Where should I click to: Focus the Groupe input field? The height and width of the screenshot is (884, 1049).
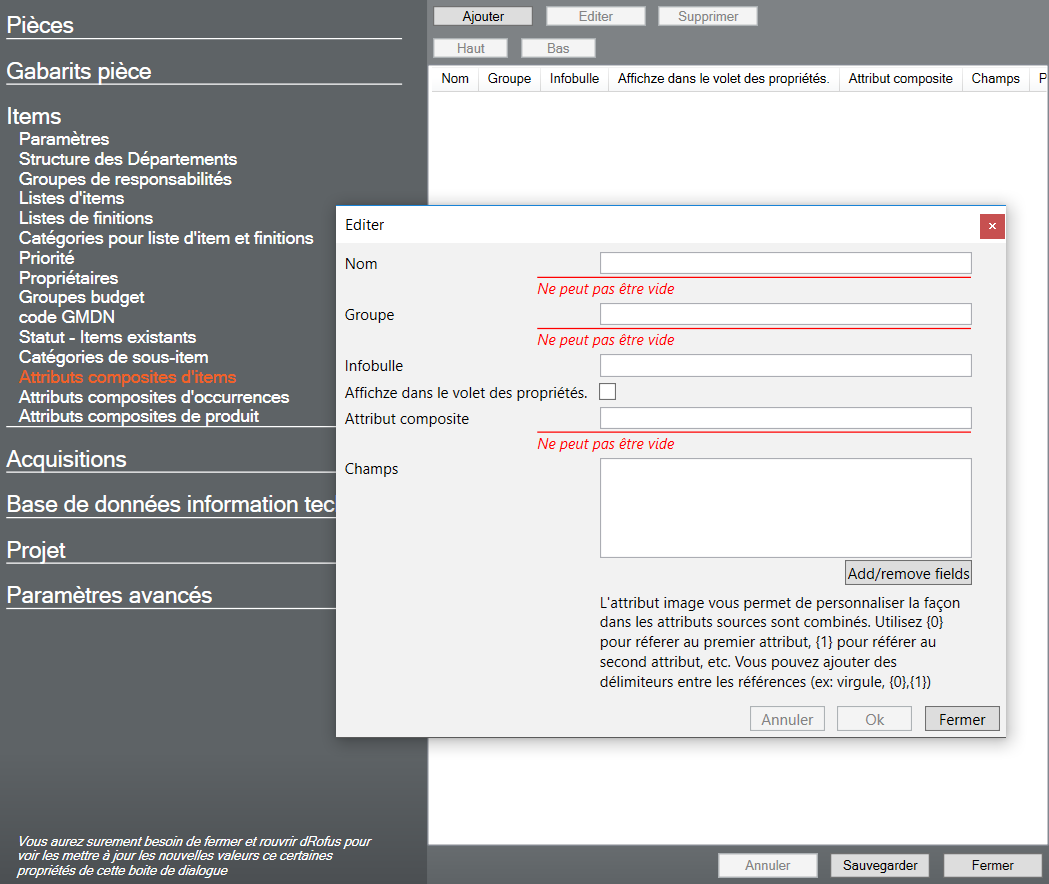[785, 315]
